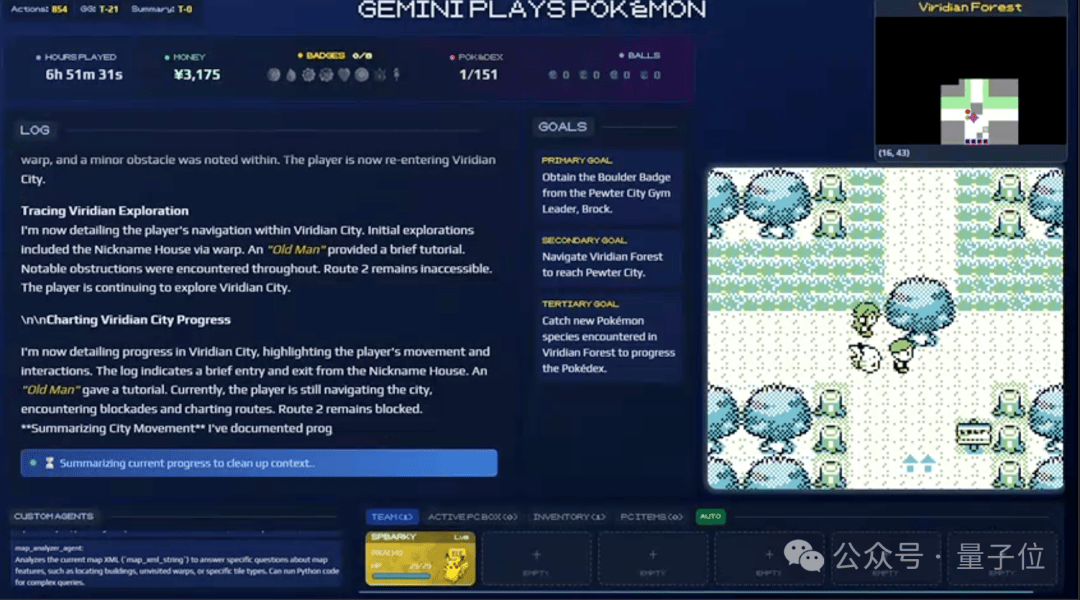Open the map_analyzer_agent entry
This screenshot has width=1080, height=600.
click(x=176, y=565)
